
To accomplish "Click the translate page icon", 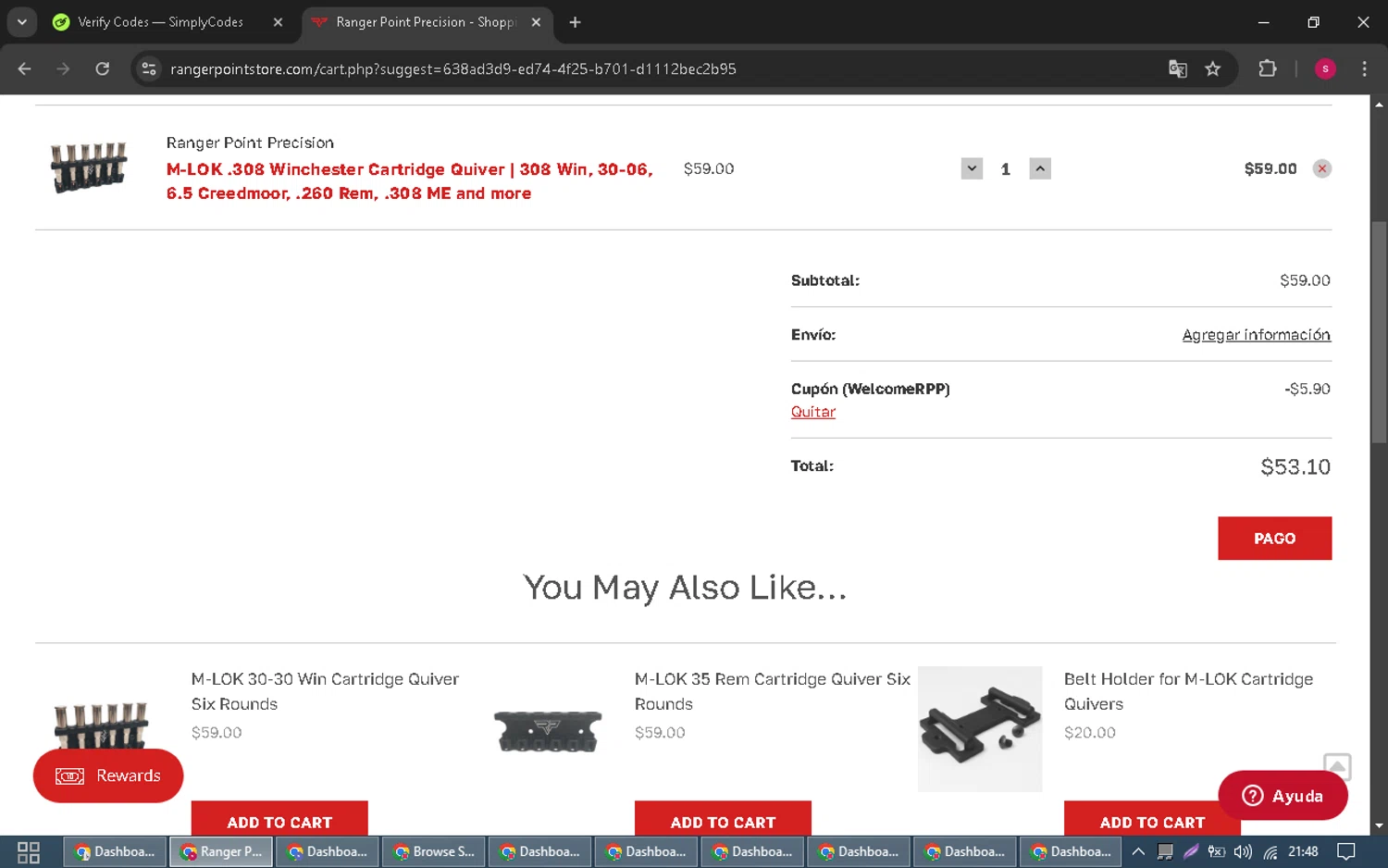I will point(1177,68).
